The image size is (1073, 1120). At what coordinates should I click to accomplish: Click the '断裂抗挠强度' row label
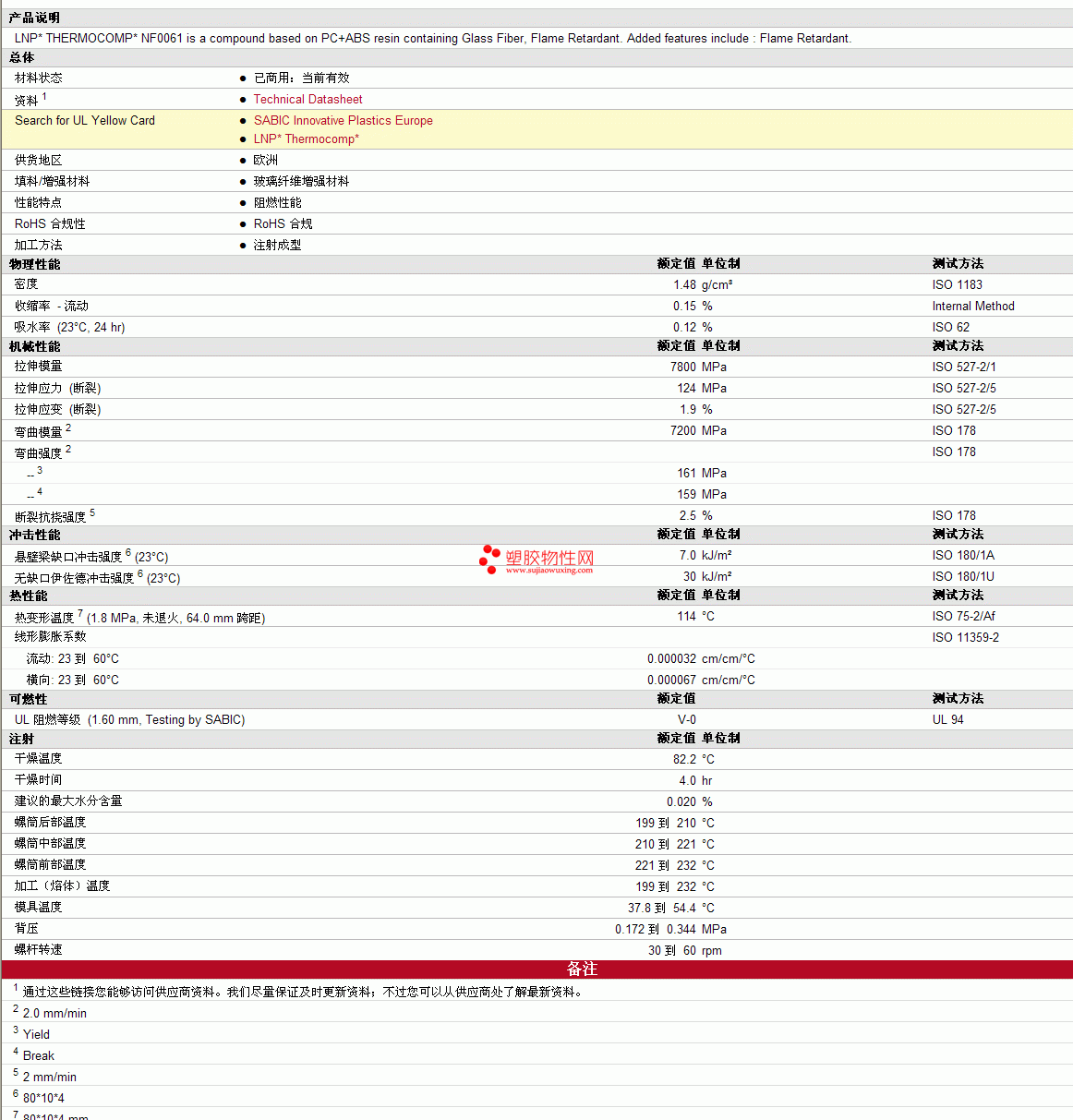click(51, 517)
